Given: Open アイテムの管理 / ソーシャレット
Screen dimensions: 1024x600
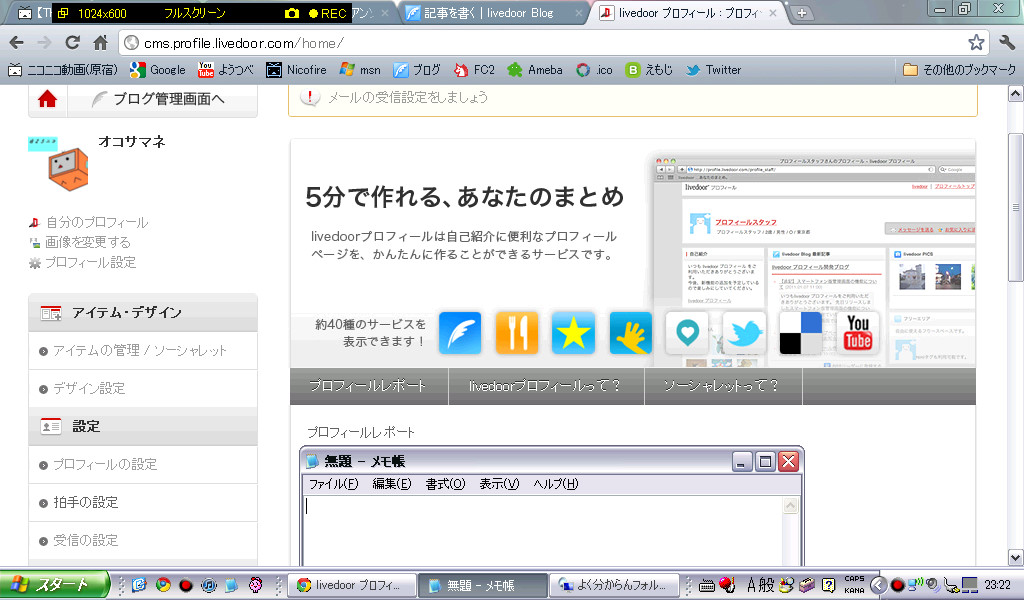Looking at the screenshot, I should tap(140, 351).
